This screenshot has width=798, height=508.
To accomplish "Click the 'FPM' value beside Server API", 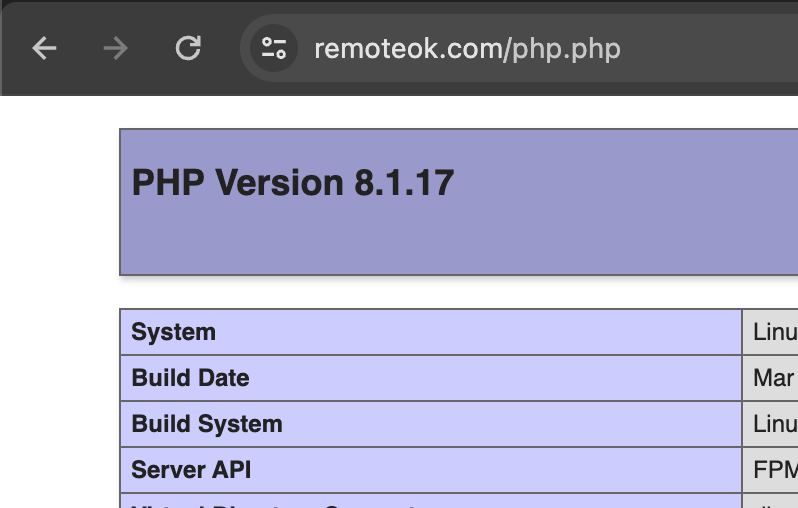I will coord(775,470).
